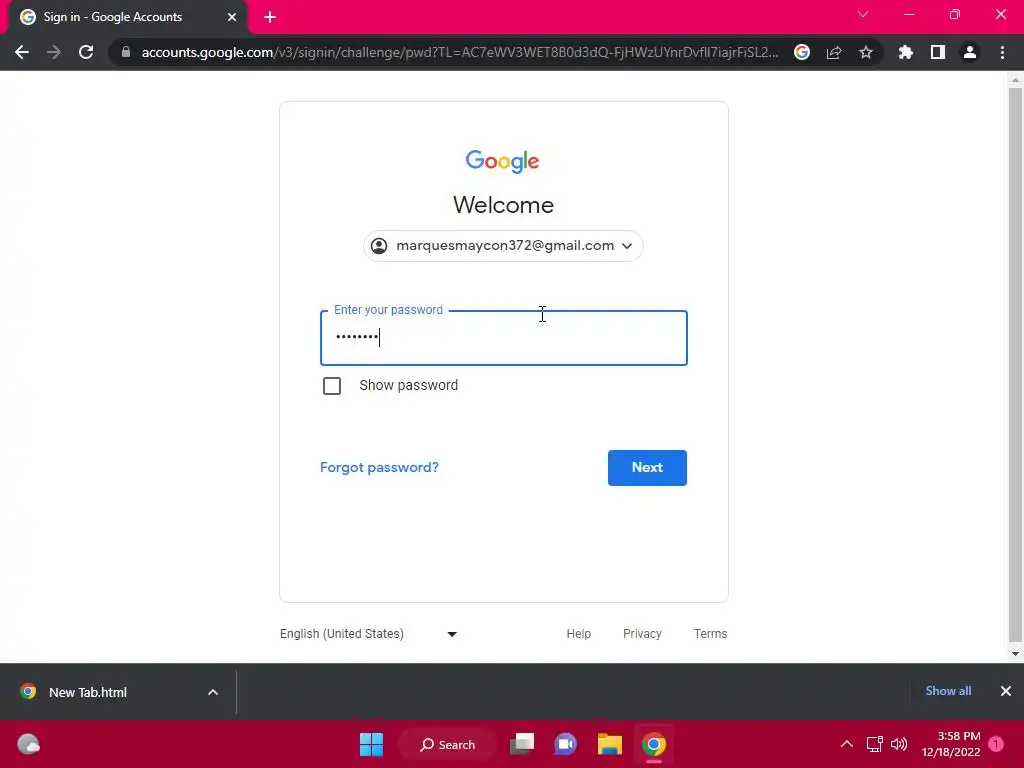This screenshot has height=768, width=1024.
Task: Go back to the previous page
Action: [22, 52]
